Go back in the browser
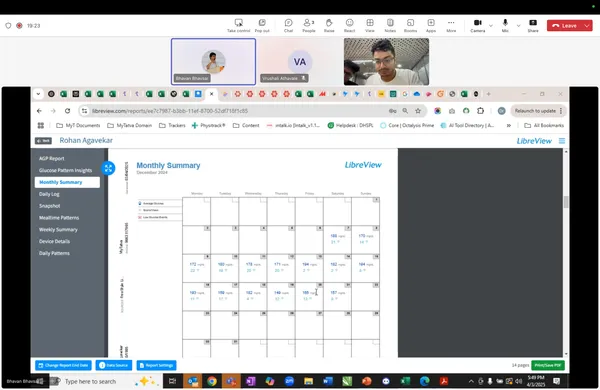 (x=39, y=111)
